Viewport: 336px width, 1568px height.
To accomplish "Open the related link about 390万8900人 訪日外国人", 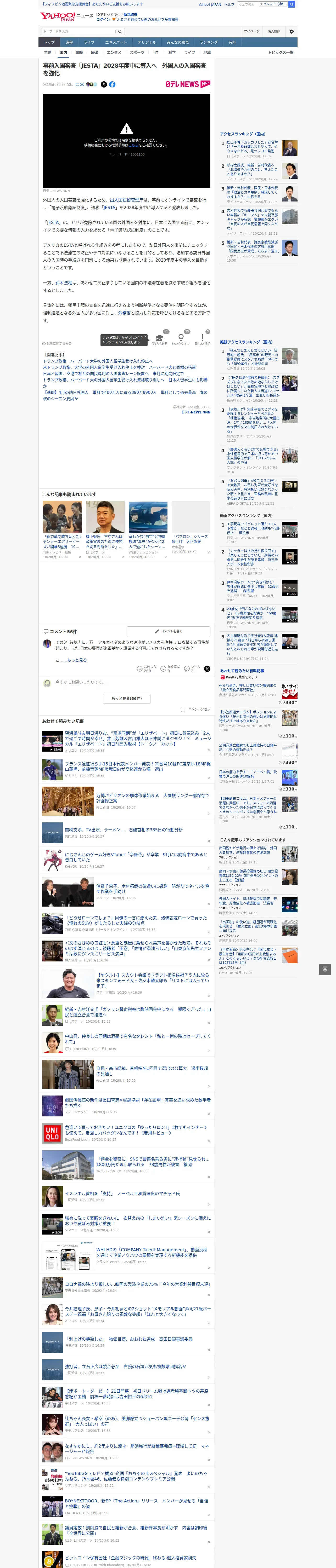I will (x=125, y=396).
